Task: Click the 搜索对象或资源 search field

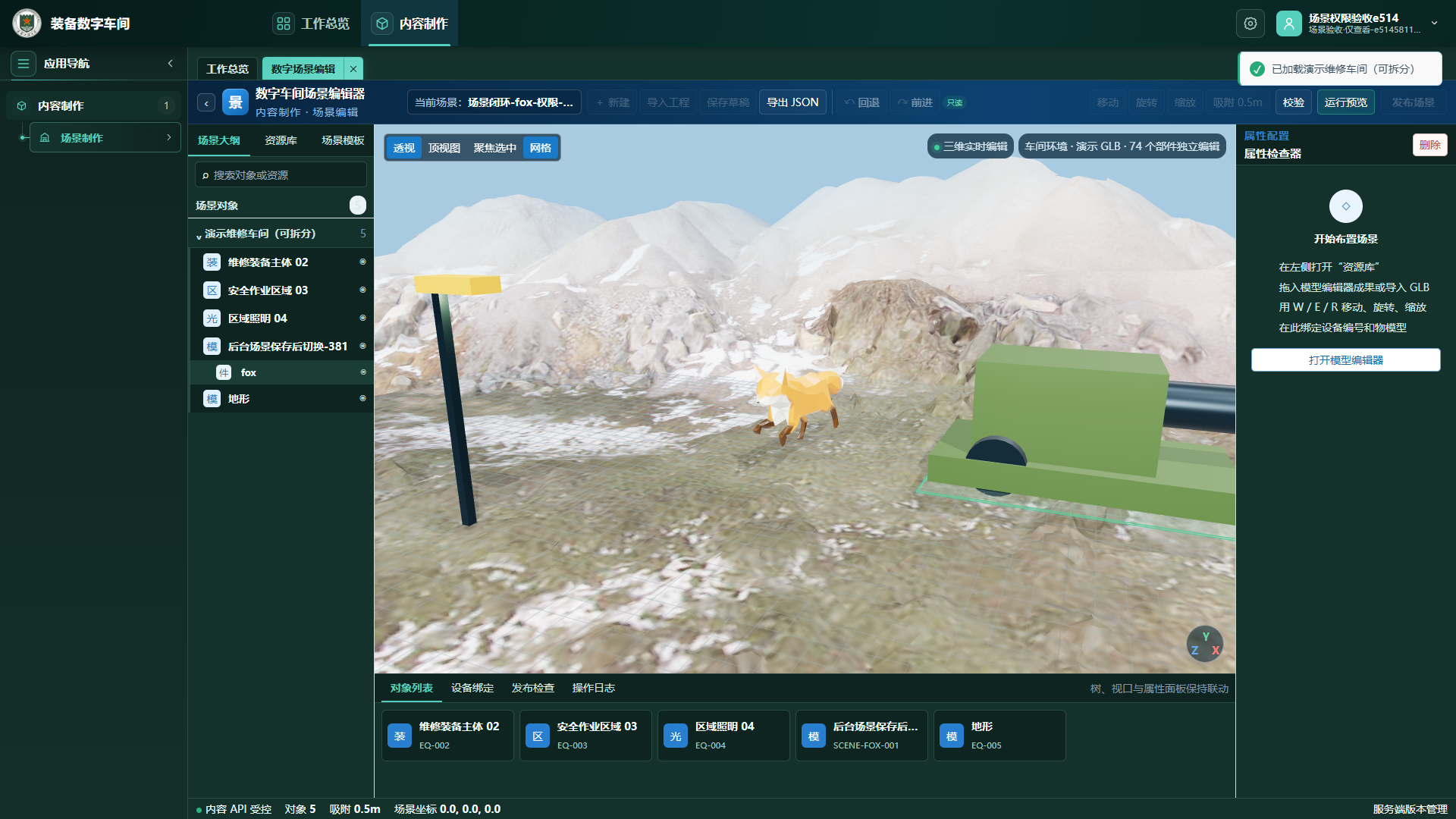Action: 281,175
